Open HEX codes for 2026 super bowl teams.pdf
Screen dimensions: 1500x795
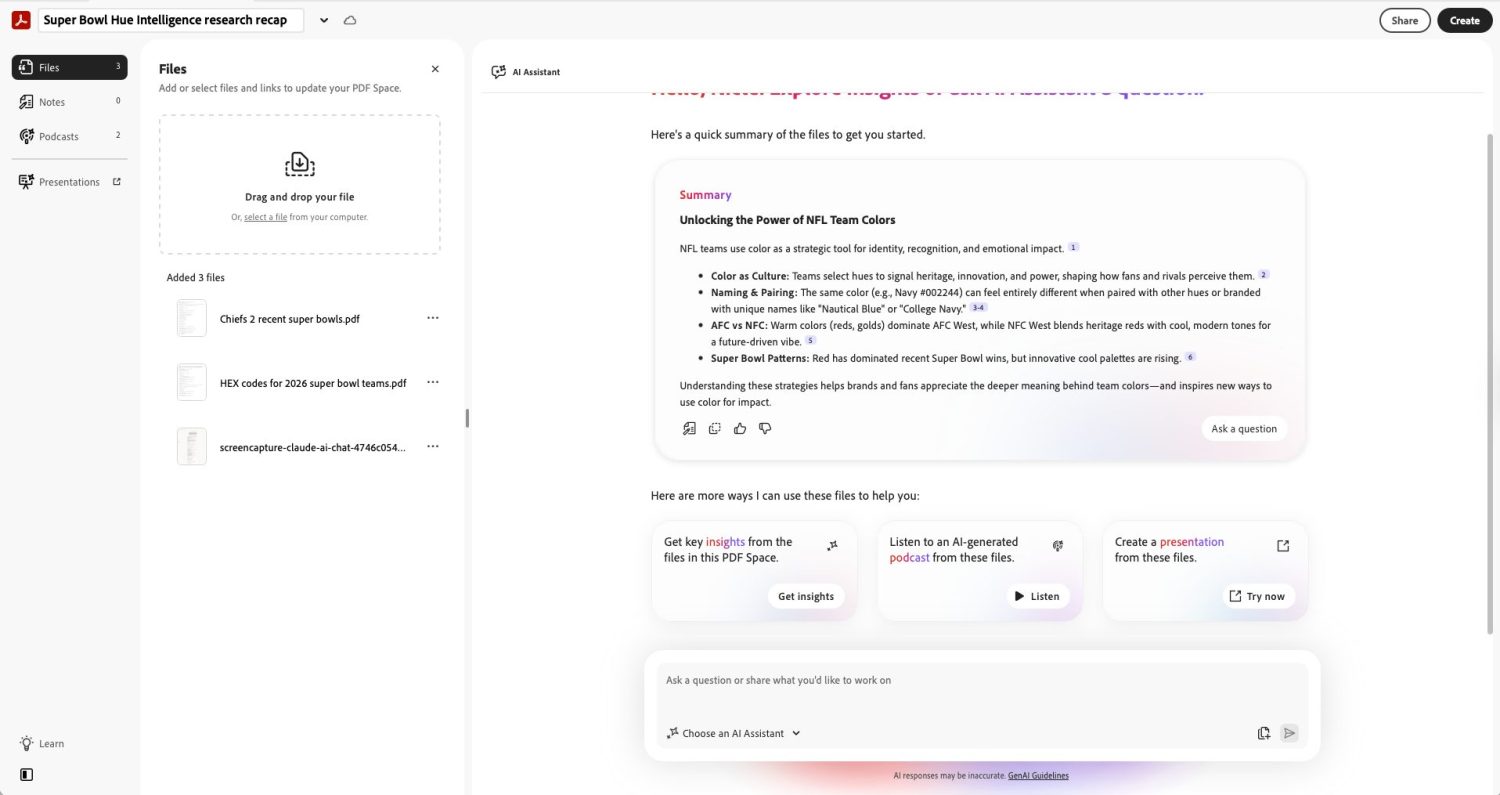point(313,383)
